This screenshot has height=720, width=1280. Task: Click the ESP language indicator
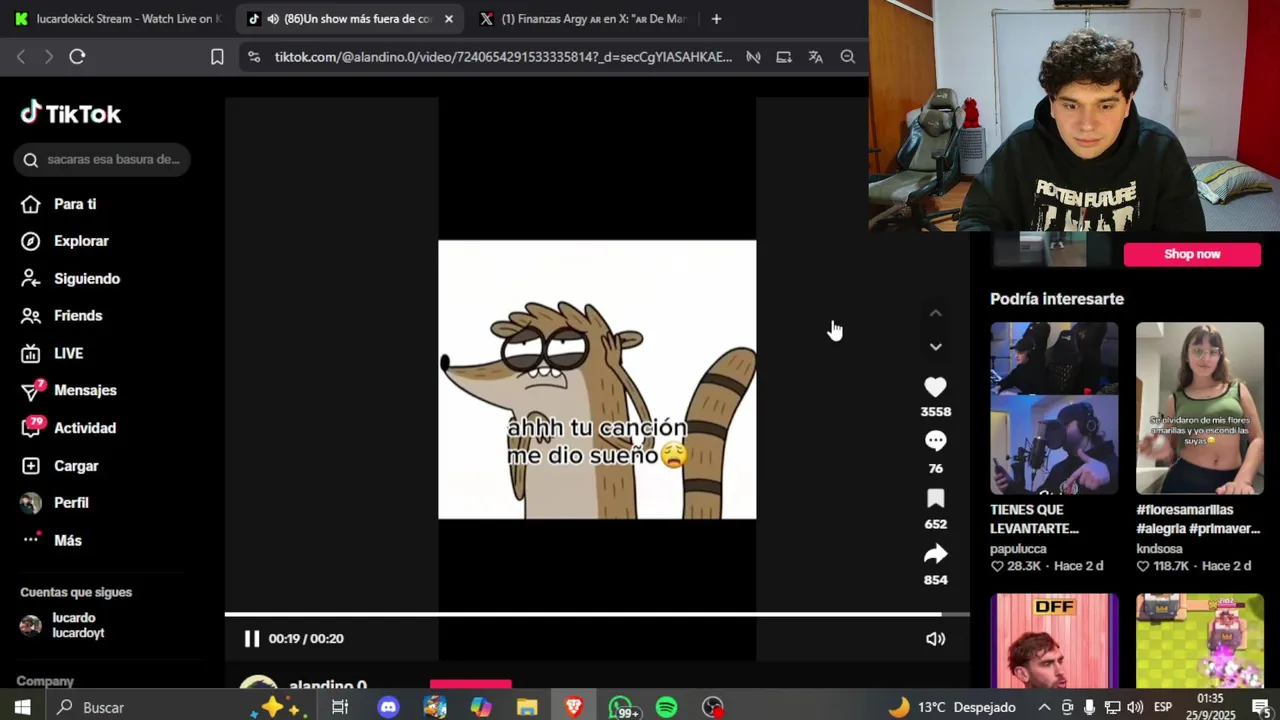(1163, 707)
